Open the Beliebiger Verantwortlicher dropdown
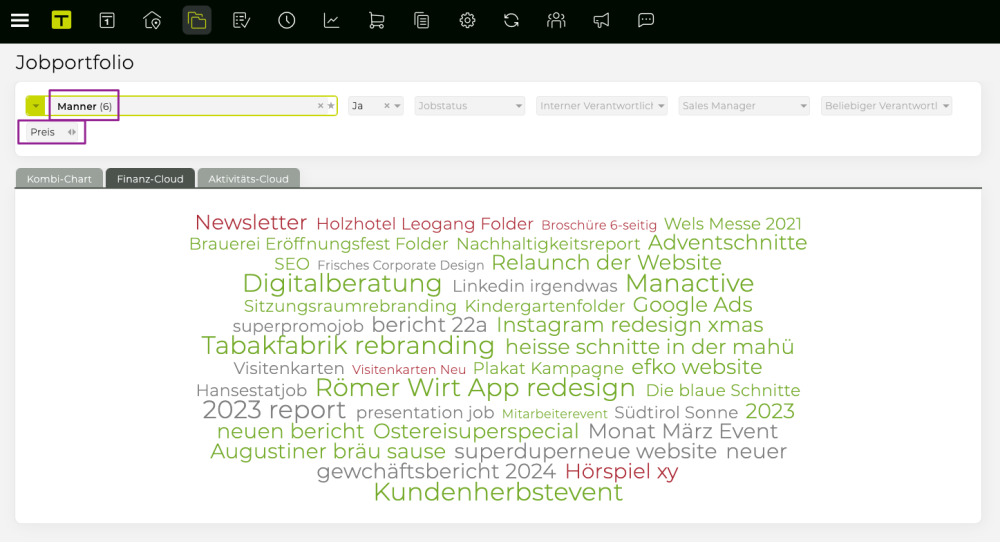The height and width of the screenshot is (542, 1000). [x=886, y=106]
